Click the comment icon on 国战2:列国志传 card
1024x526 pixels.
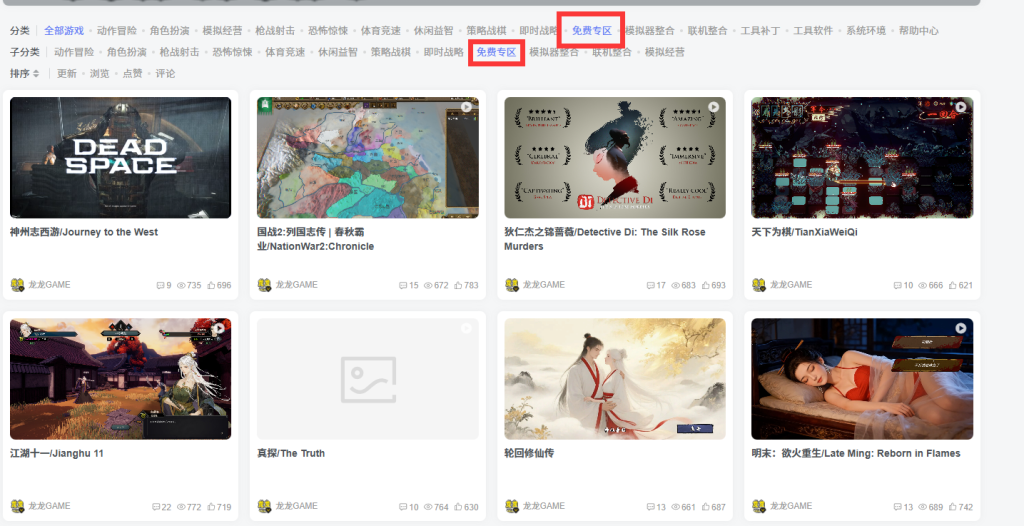coord(403,286)
